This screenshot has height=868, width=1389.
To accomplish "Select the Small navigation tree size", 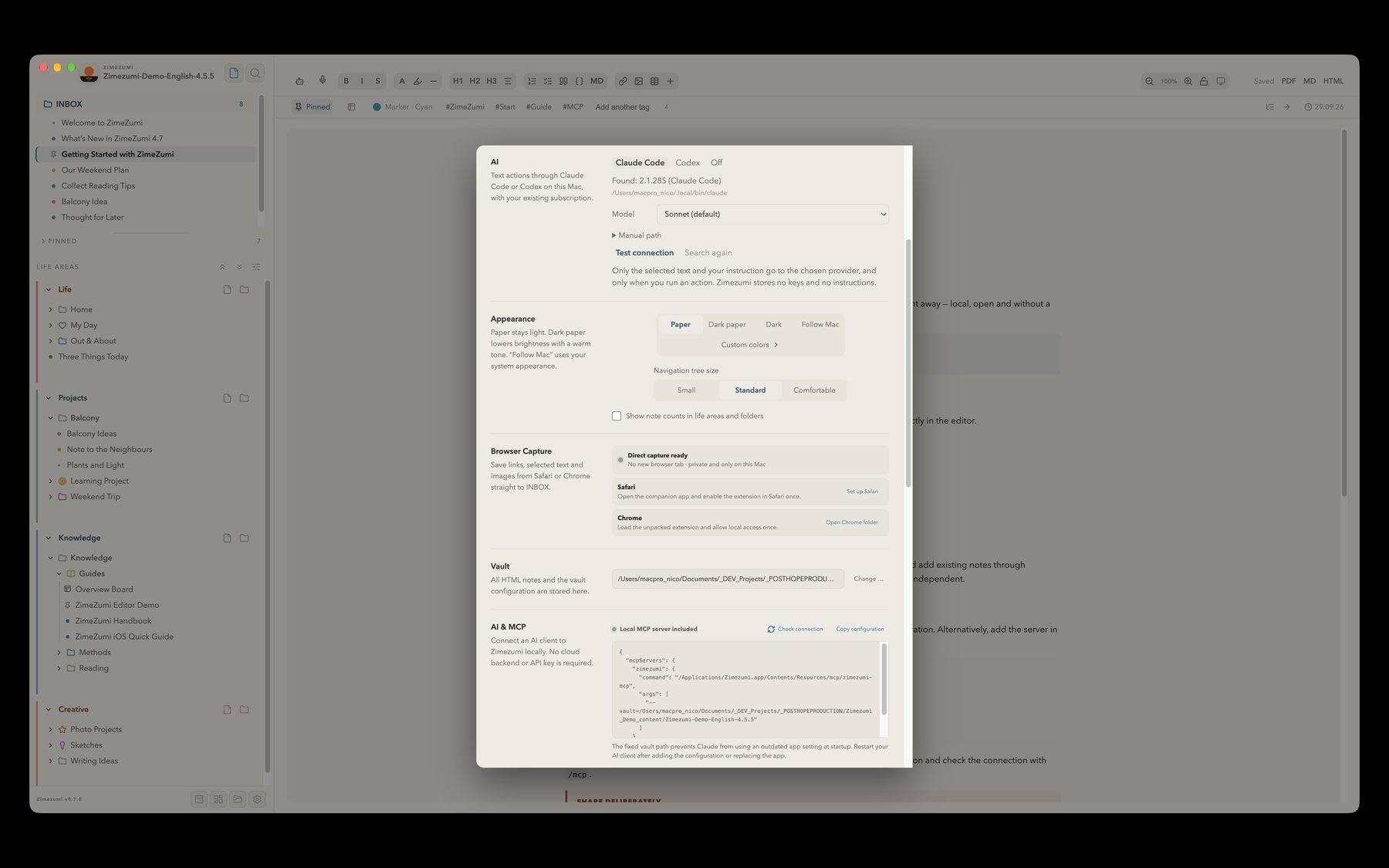I will (686, 390).
